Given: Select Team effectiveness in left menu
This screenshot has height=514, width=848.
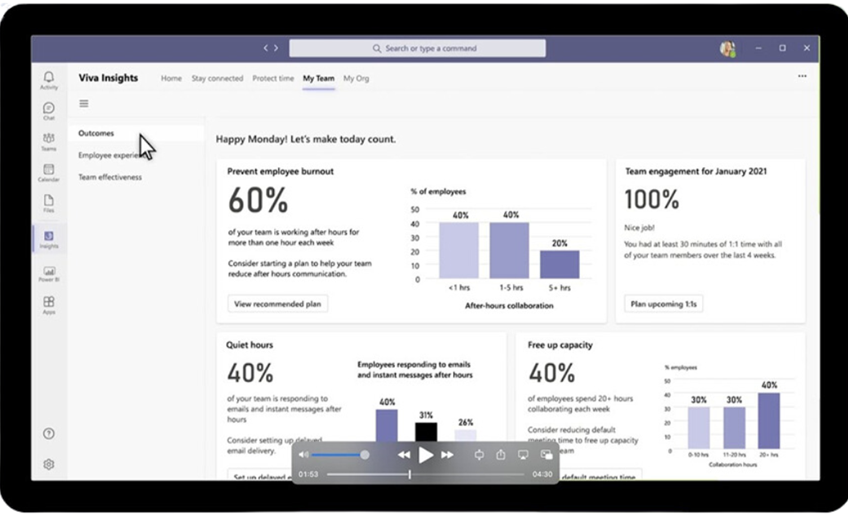Looking at the screenshot, I should [x=110, y=177].
